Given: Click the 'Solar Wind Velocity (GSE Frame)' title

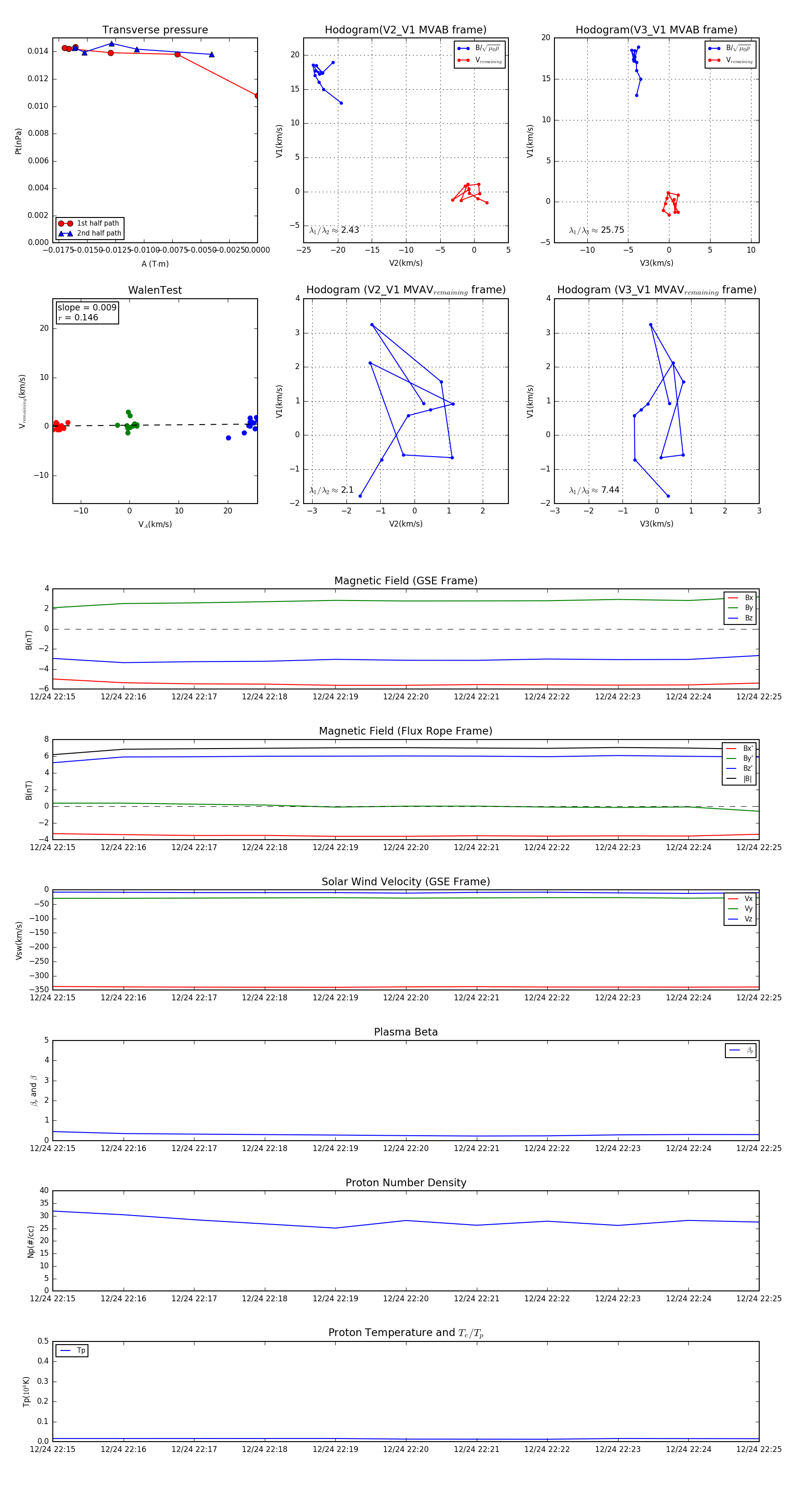Looking at the screenshot, I should pyautogui.click(x=406, y=882).
